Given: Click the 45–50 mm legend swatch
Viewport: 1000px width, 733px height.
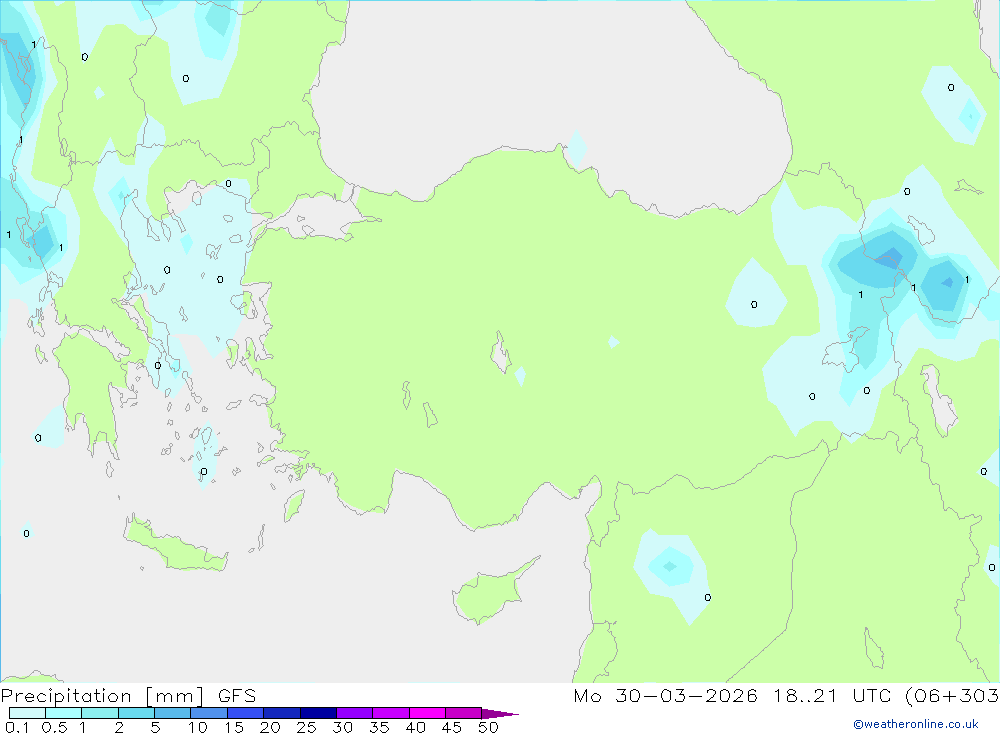Looking at the screenshot, I should click(464, 713).
